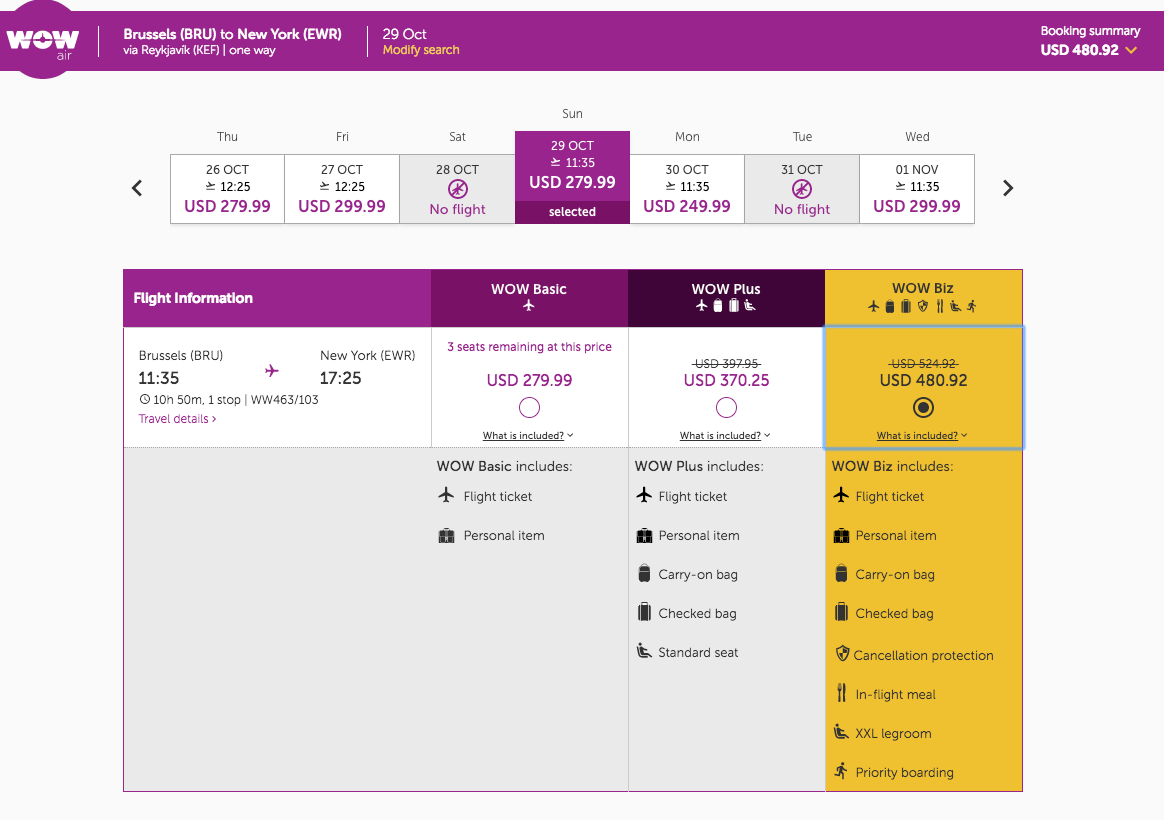Screen dimensions: 1164x820
Task: Go to next dates with right arrow
Action: (1007, 188)
